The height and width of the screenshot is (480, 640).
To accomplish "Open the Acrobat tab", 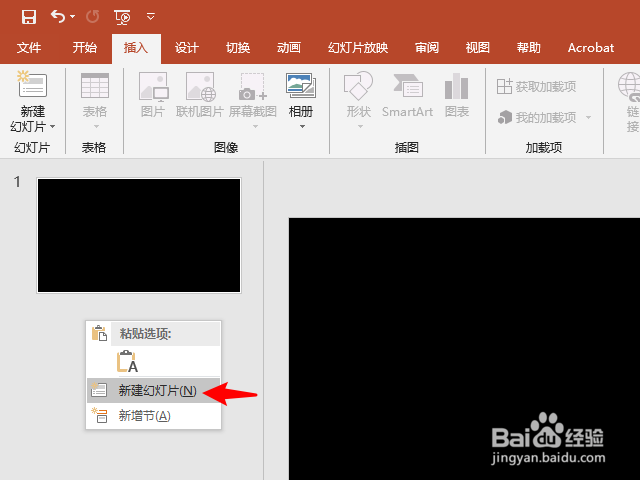I will pyautogui.click(x=591, y=48).
